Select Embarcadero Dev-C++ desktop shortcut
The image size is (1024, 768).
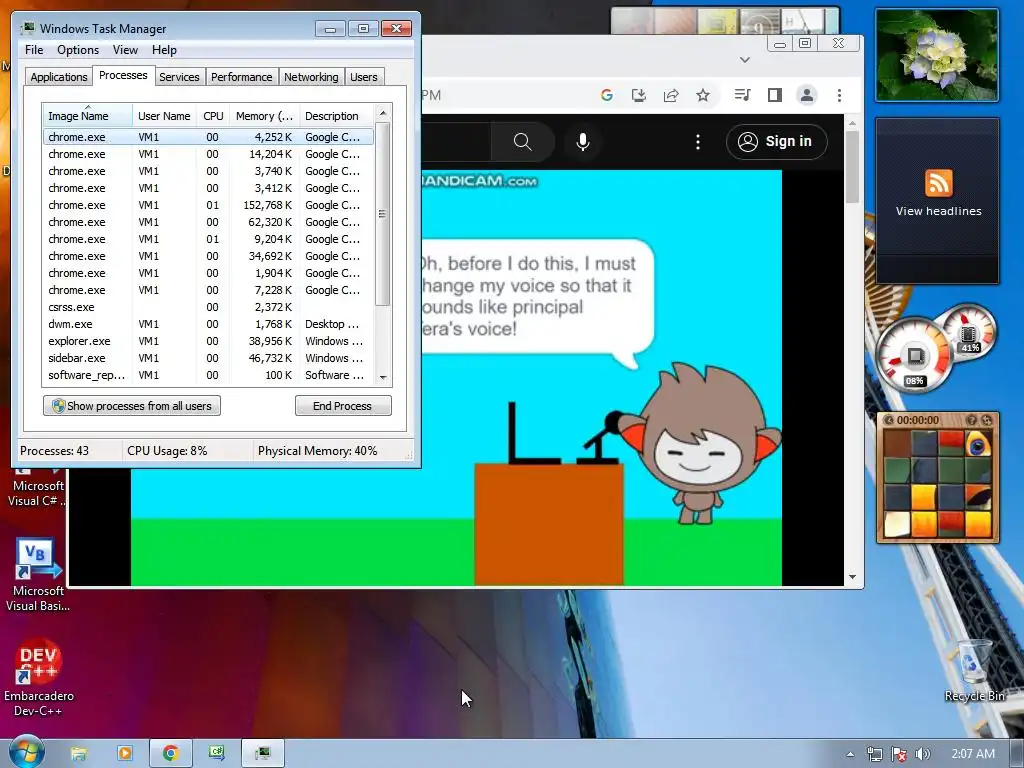tap(39, 677)
